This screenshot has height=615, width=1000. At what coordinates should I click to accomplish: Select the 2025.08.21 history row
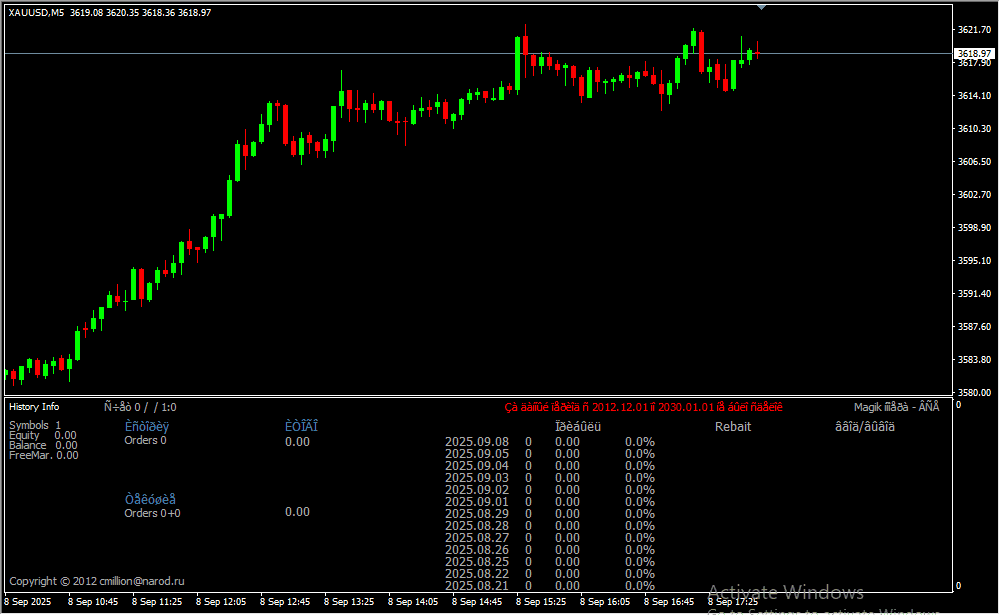pyautogui.click(x=476, y=585)
